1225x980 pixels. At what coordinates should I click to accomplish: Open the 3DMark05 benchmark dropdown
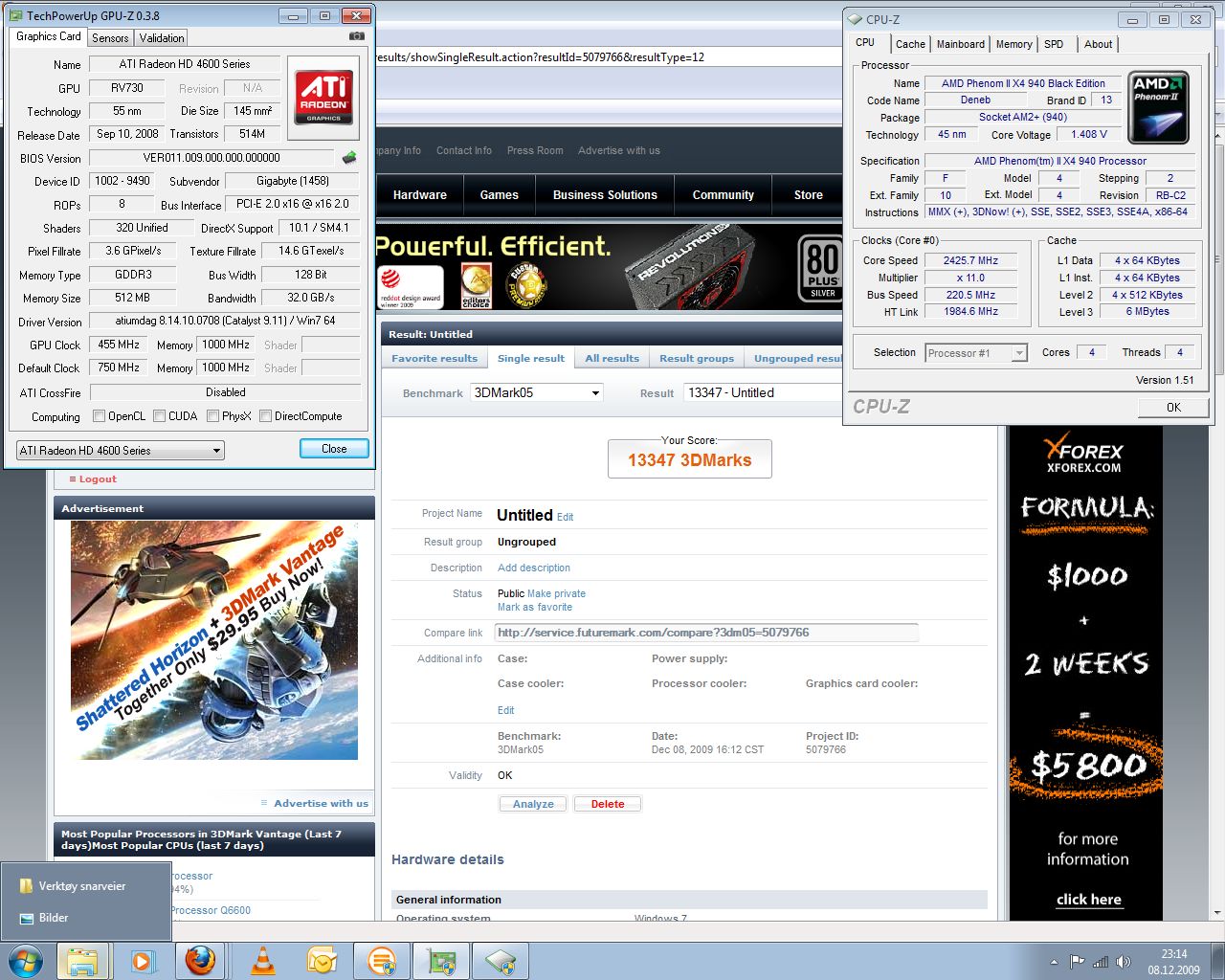point(537,392)
